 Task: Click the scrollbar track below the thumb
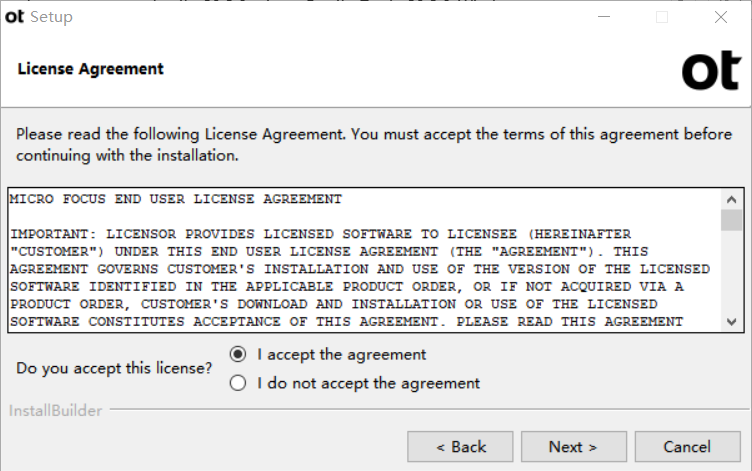pyautogui.click(x=731, y=271)
